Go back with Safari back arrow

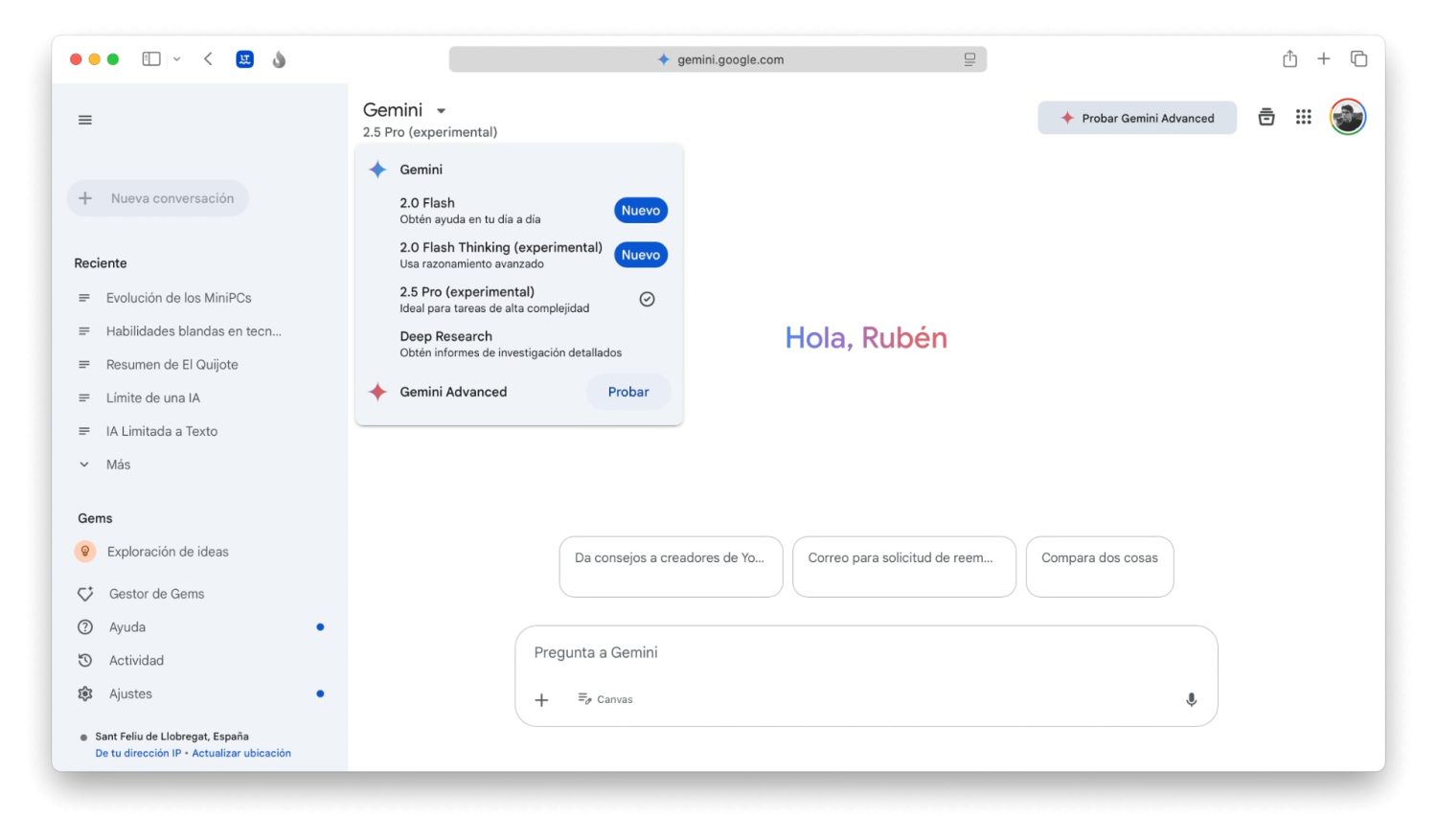[208, 59]
